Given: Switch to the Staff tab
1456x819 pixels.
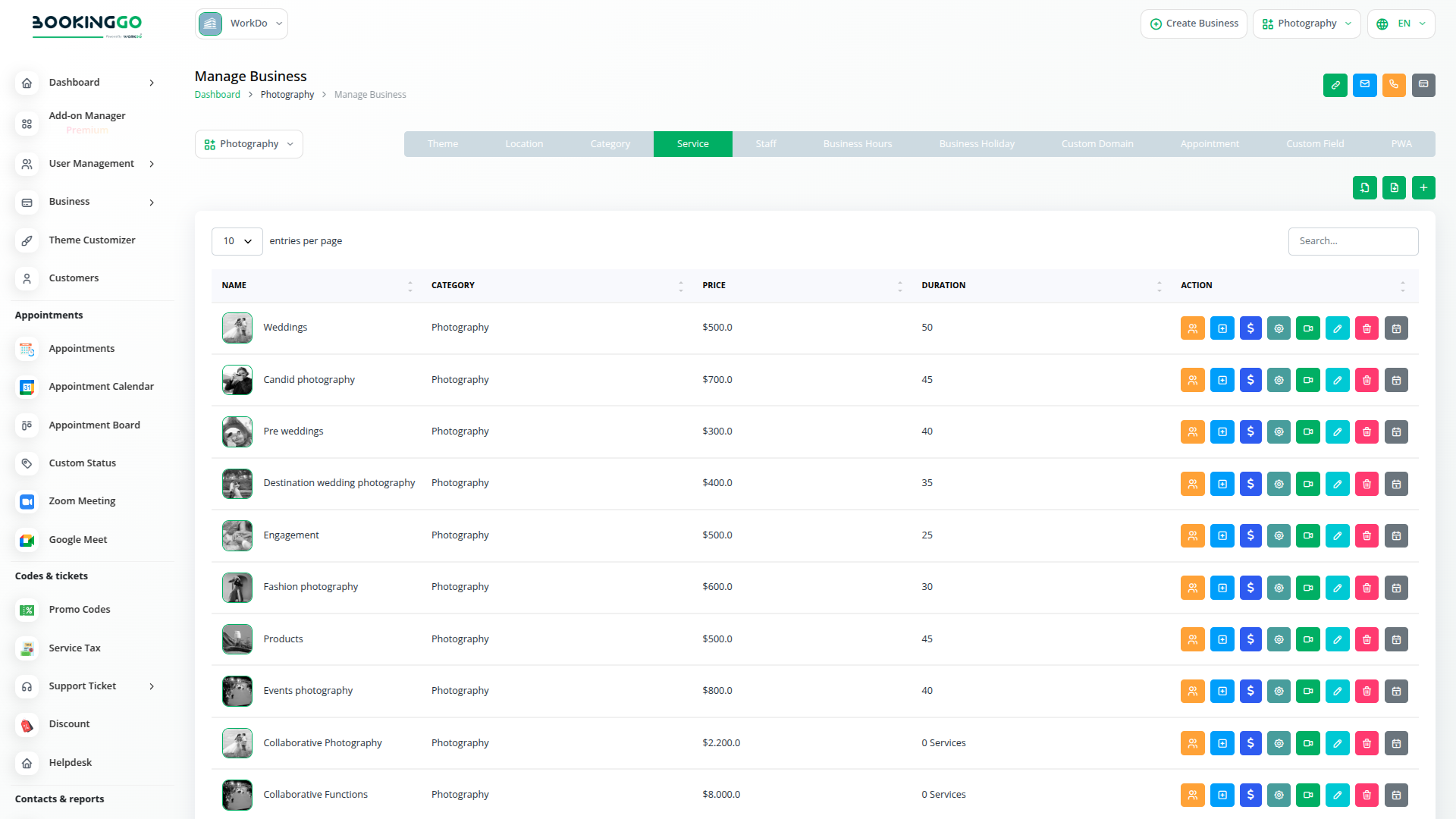Looking at the screenshot, I should coord(765,144).
